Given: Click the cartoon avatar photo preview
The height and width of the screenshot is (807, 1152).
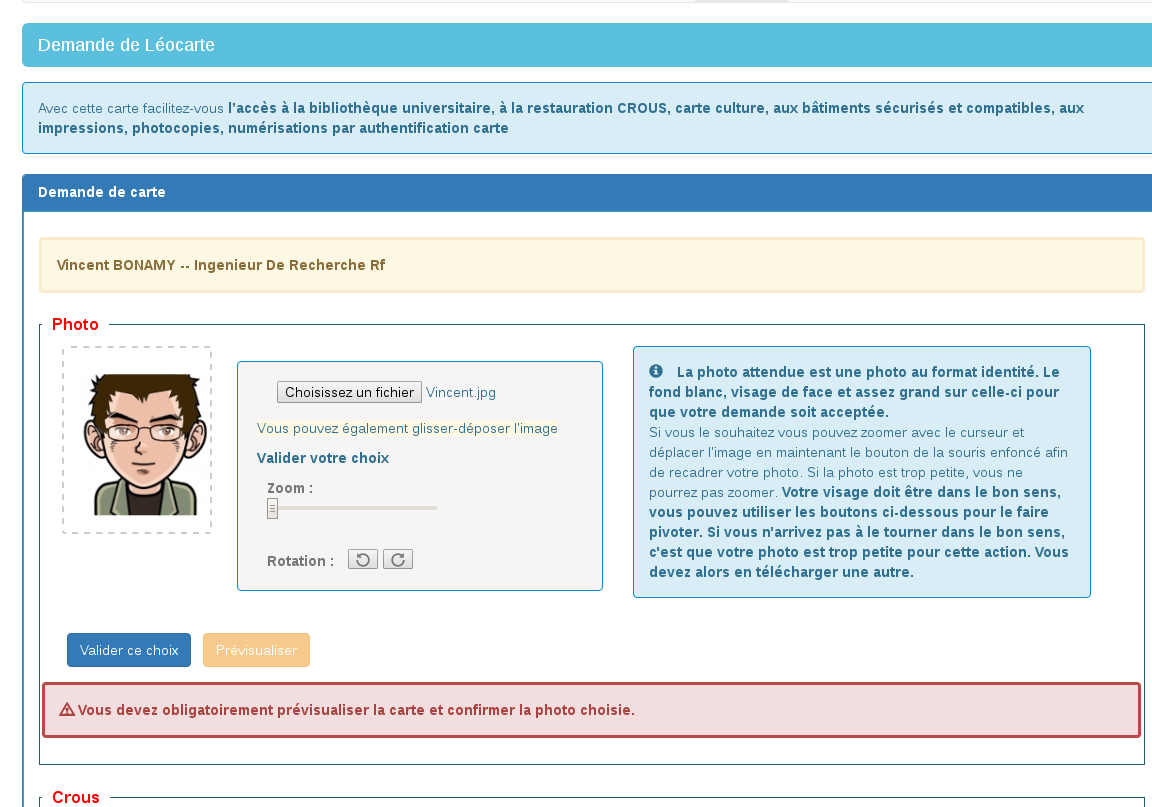Looking at the screenshot, I should (137, 441).
